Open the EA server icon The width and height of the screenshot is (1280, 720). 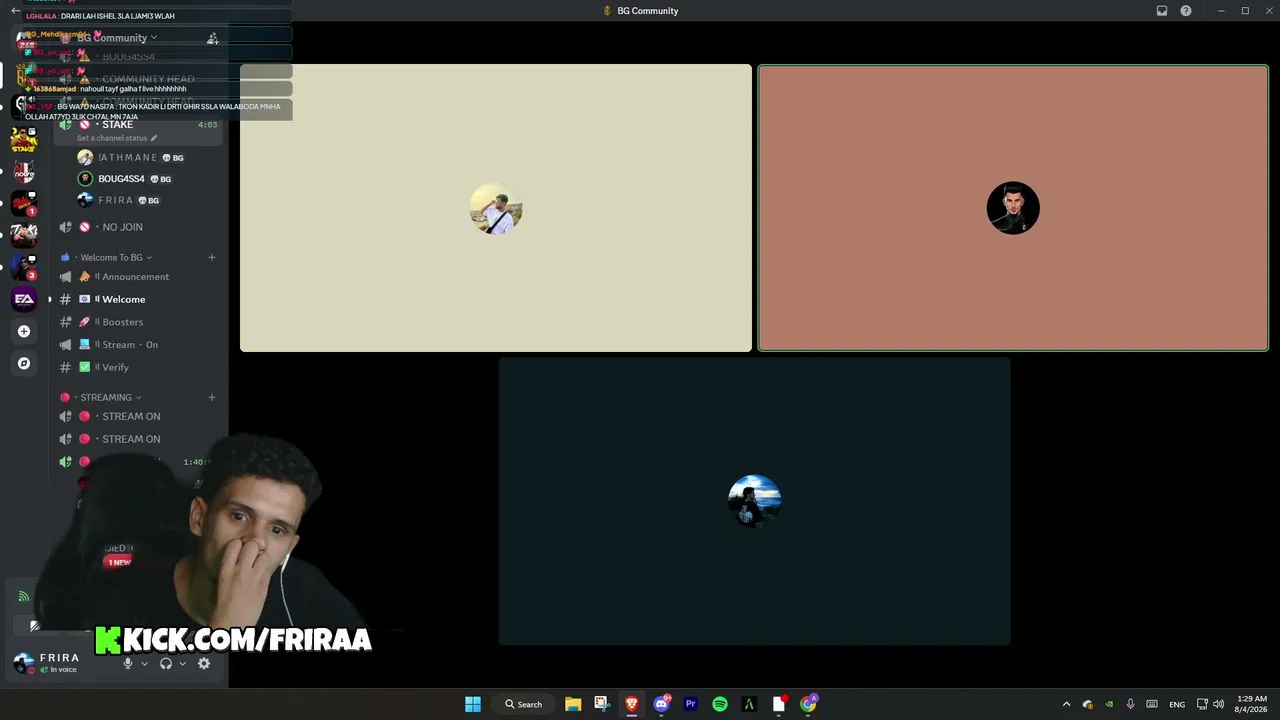(24, 299)
